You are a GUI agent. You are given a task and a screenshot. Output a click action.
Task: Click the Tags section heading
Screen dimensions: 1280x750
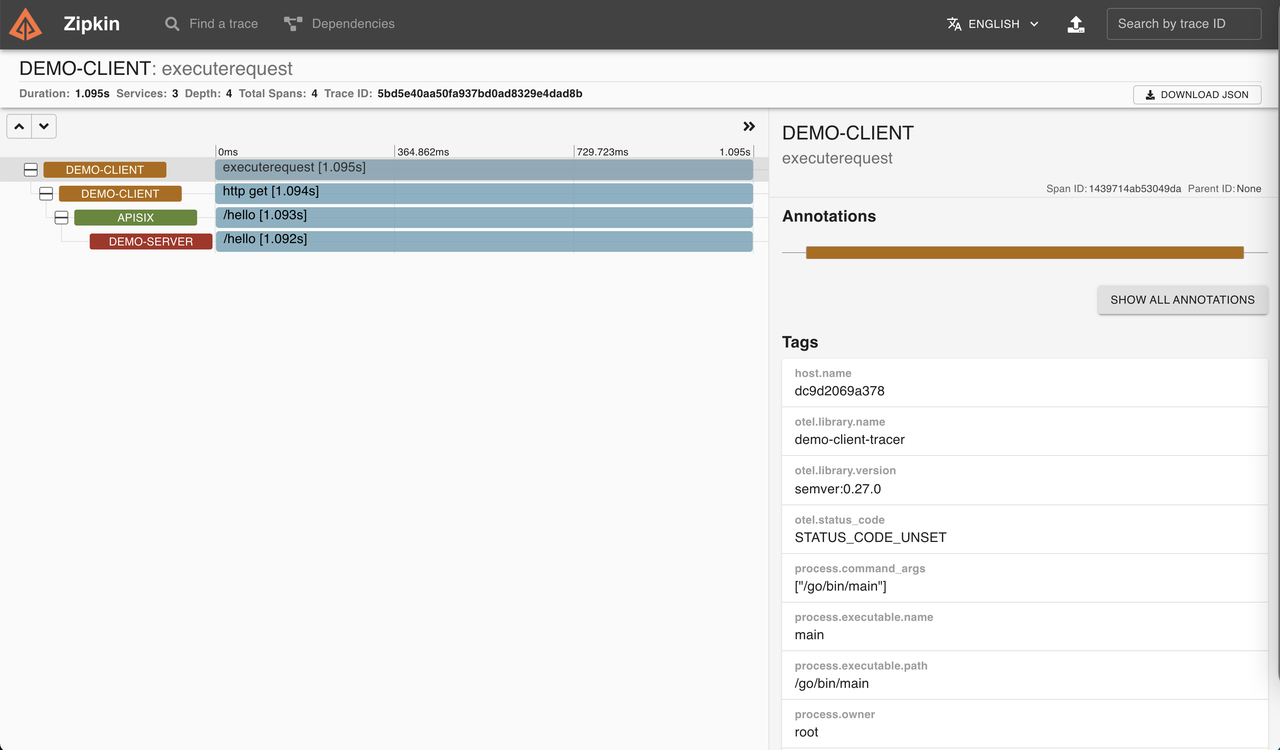point(800,342)
